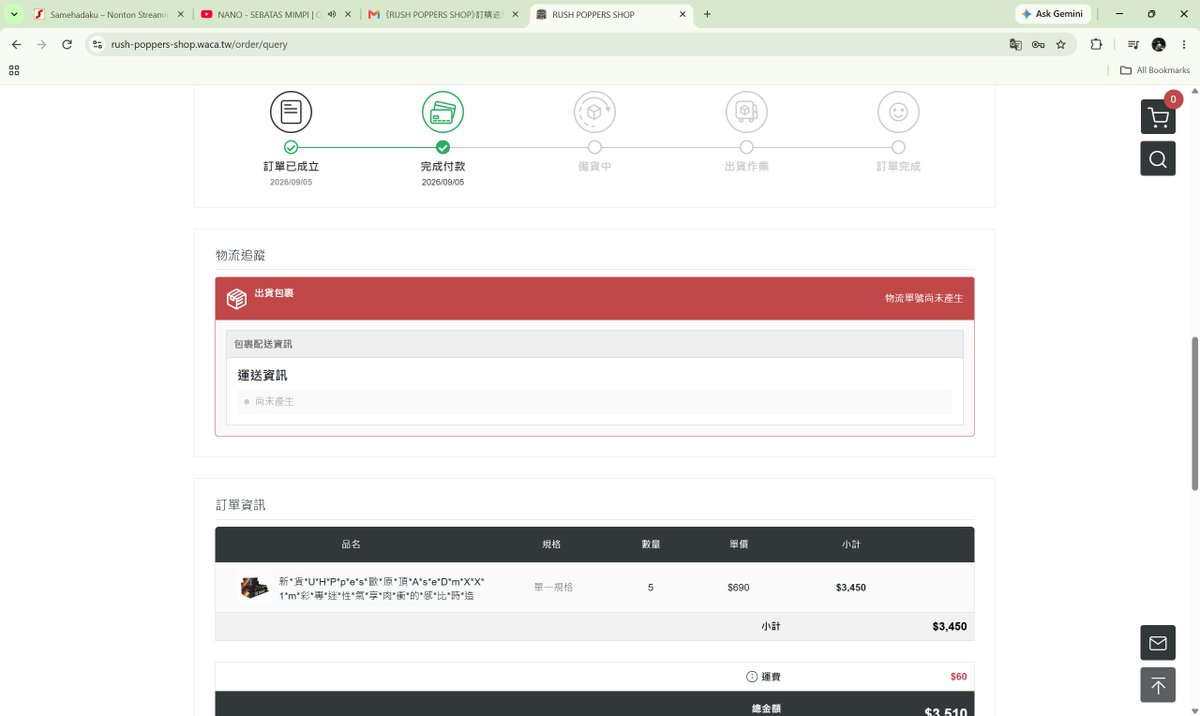
Task: Open the extensions puzzle icon
Action: click(1096, 44)
